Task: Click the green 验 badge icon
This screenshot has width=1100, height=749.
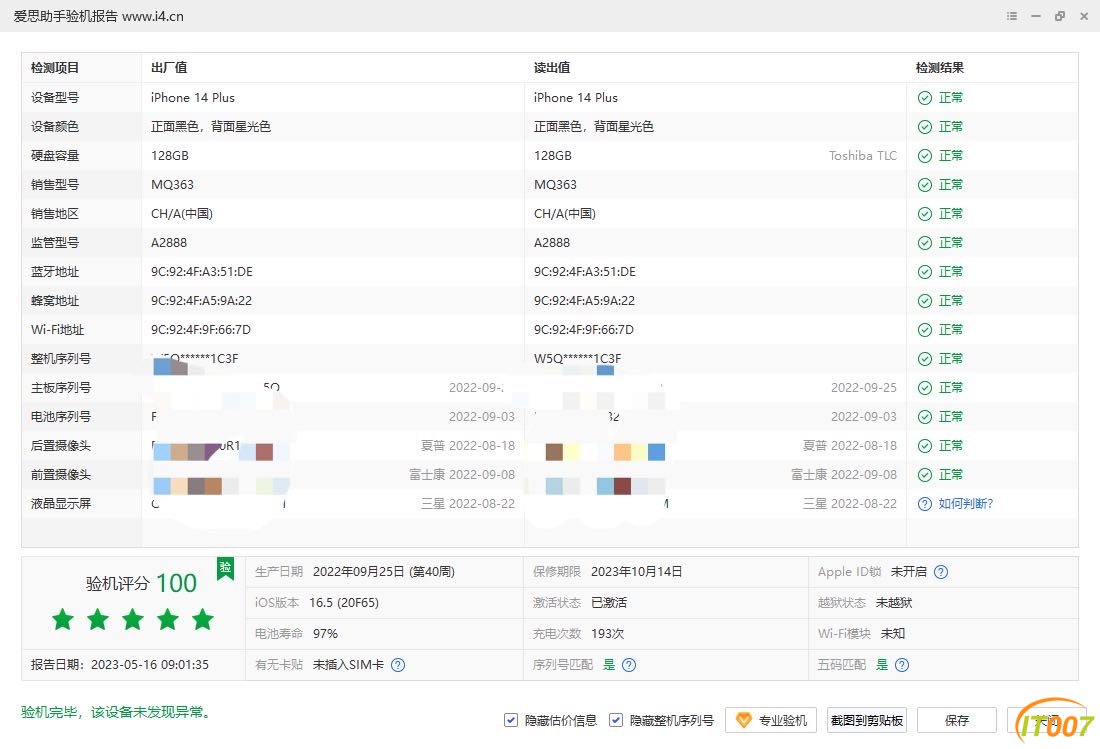Action: [x=225, y=568]
